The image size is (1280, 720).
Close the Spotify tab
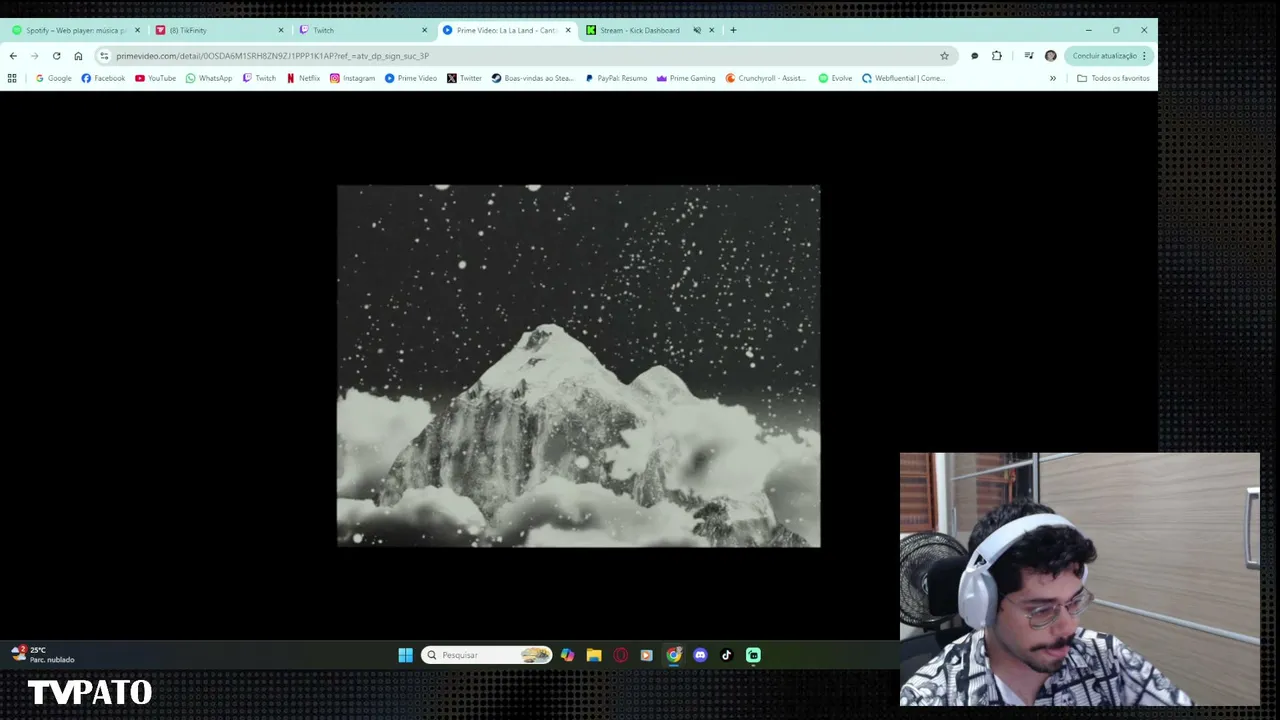coord(137,30)
